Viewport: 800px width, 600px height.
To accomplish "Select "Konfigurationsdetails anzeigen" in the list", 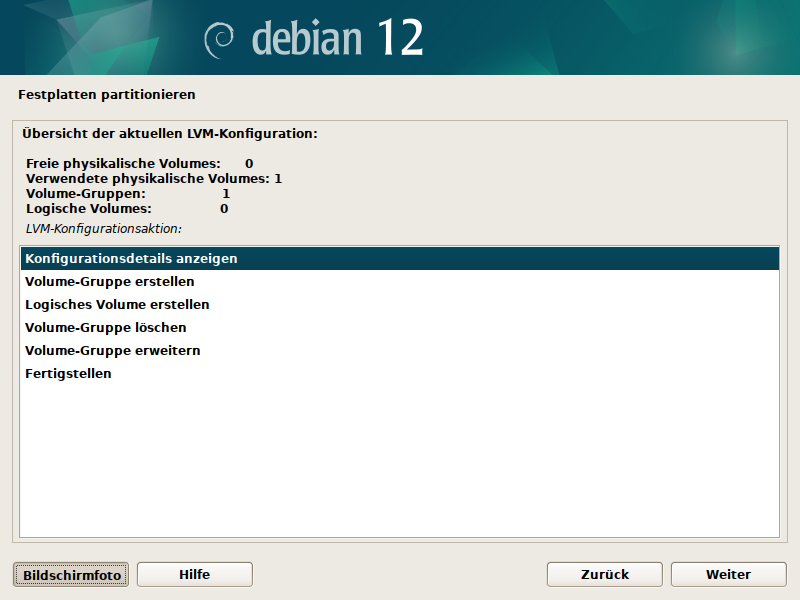I will pos(131,258).
